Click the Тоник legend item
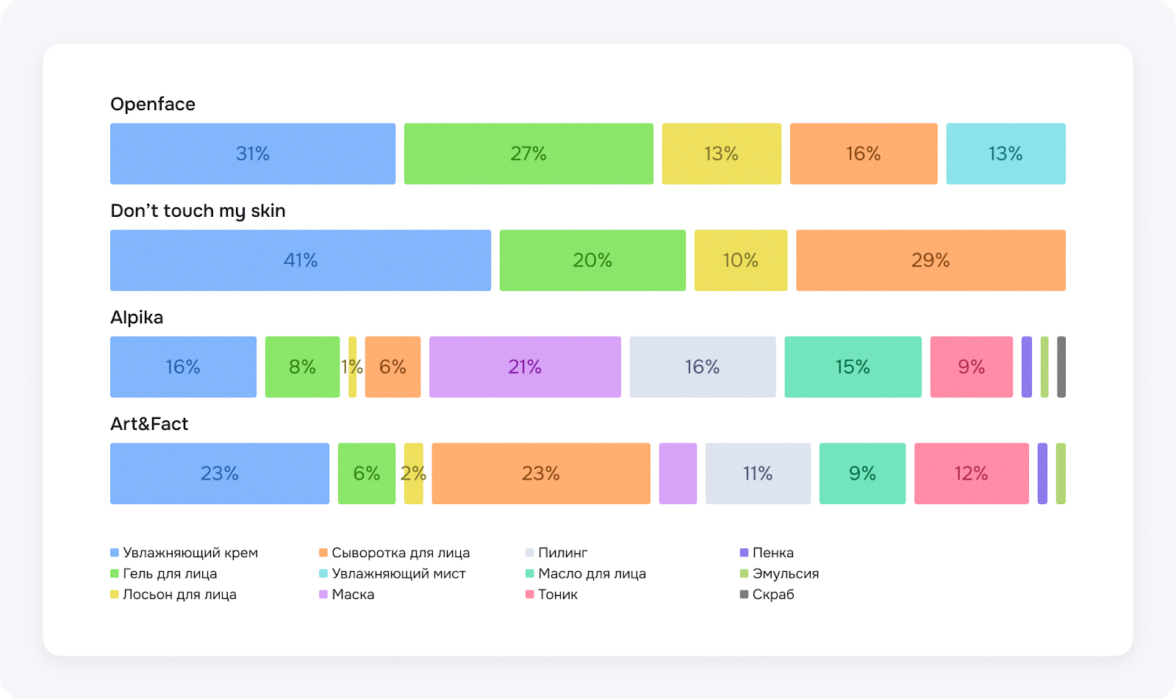The width and height of the screenshot is (1176, 699). click(x=557, y=595)
